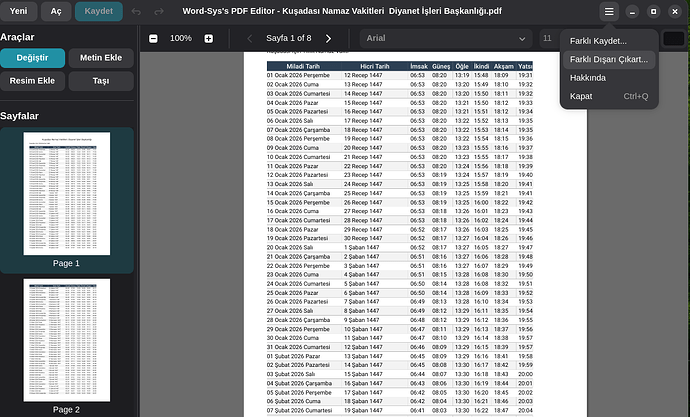Click the black text color swatch
Viewport: 690px width, 417px height.
(674, 38)
